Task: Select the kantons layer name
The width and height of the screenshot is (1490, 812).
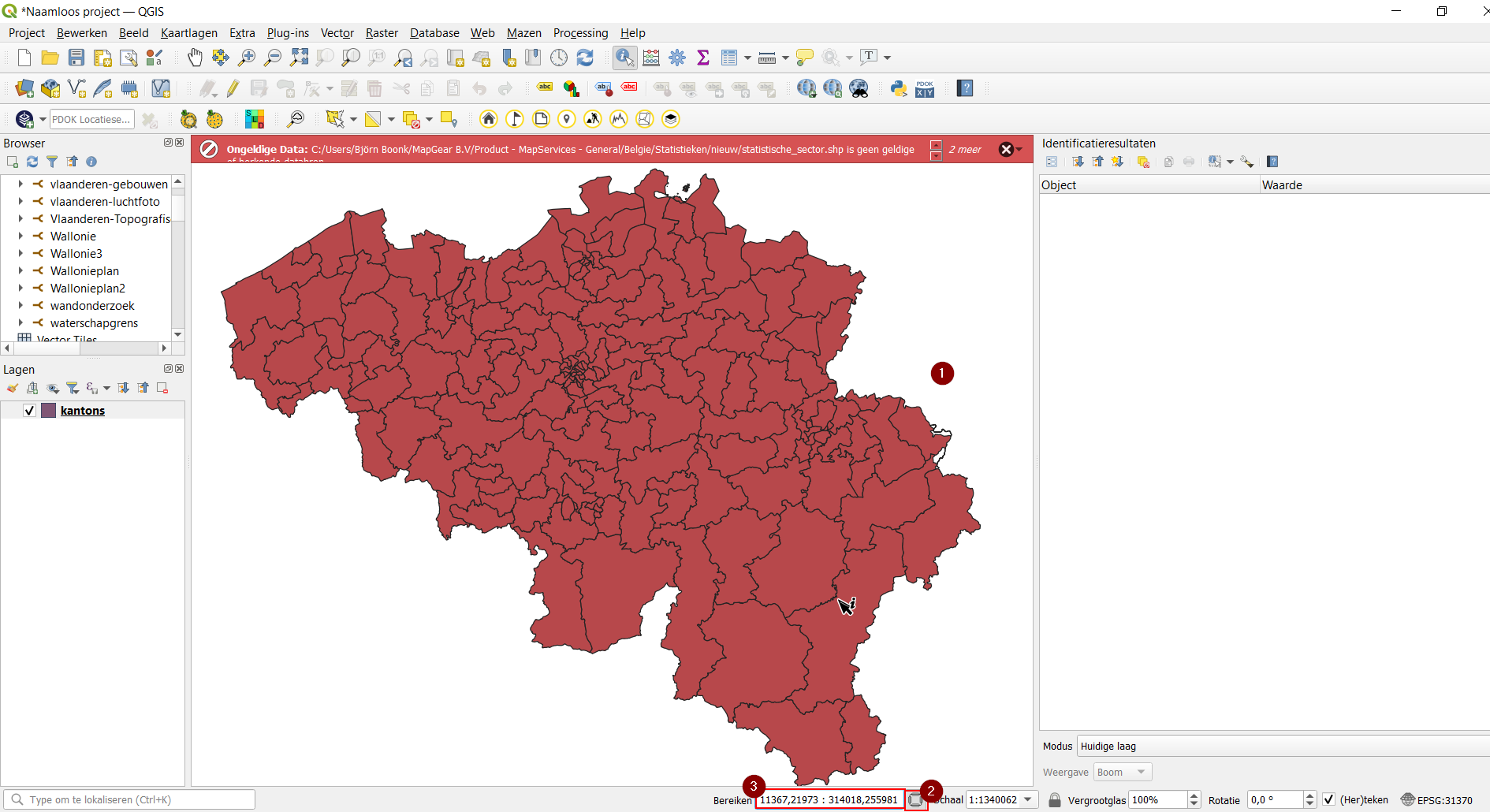Action: click(x=83, y=411)
